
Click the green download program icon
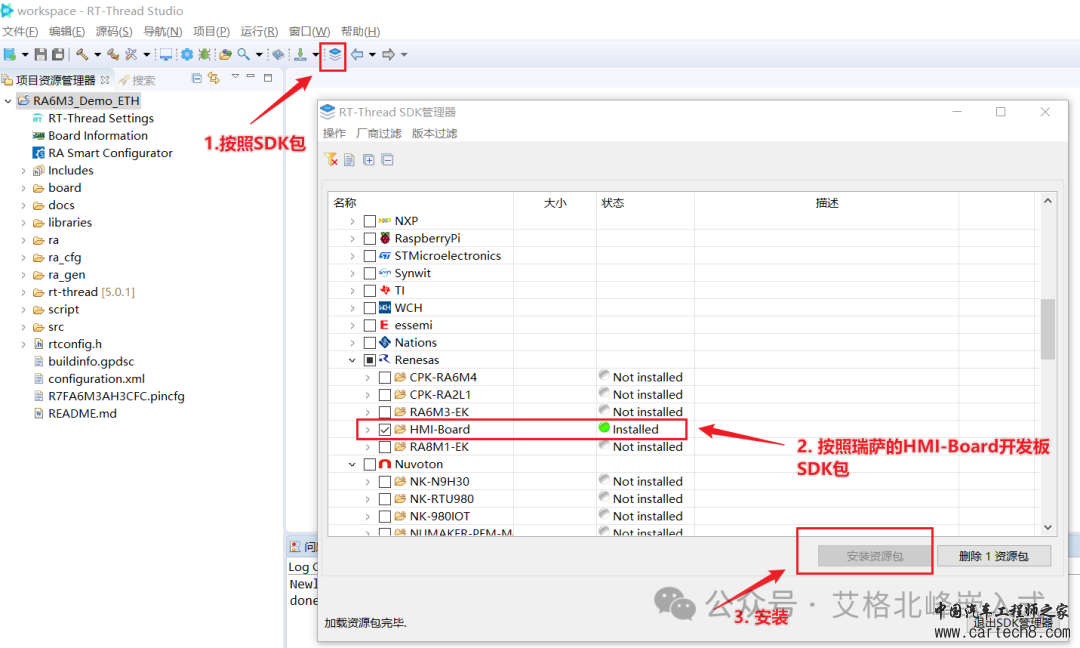[300, 54]
